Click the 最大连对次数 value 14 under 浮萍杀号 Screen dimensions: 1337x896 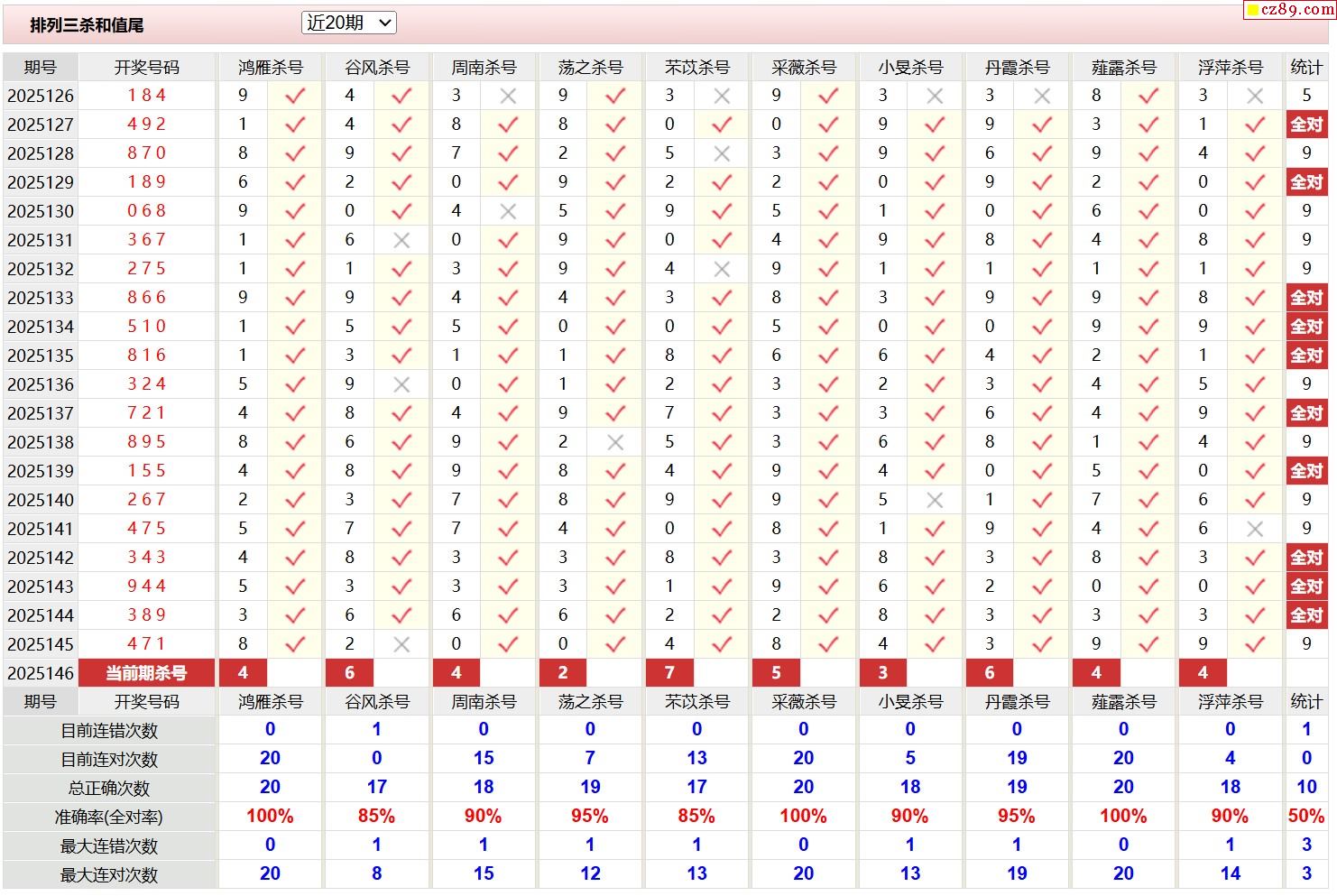pos(1231,874)
